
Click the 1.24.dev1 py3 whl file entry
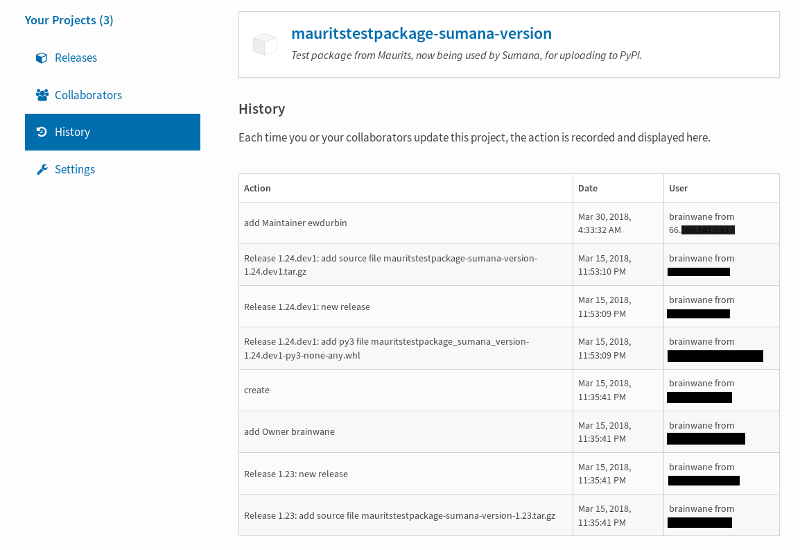[386, 348]
